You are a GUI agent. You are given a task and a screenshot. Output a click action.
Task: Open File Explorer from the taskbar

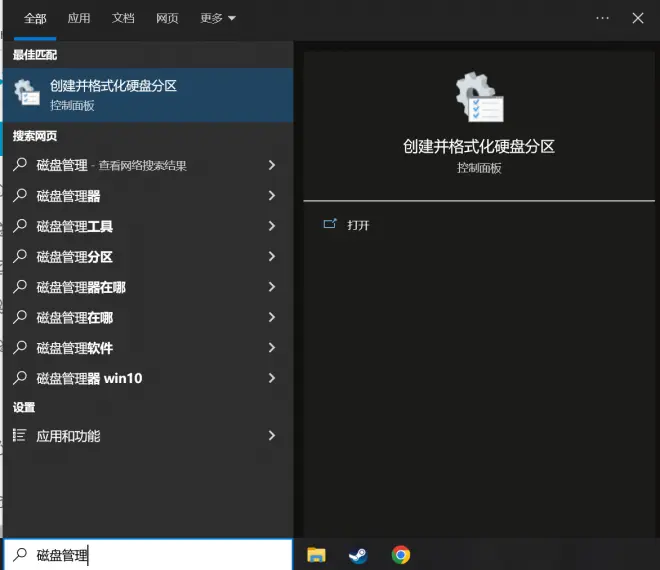pyautogui.click(x=316, y=555)
